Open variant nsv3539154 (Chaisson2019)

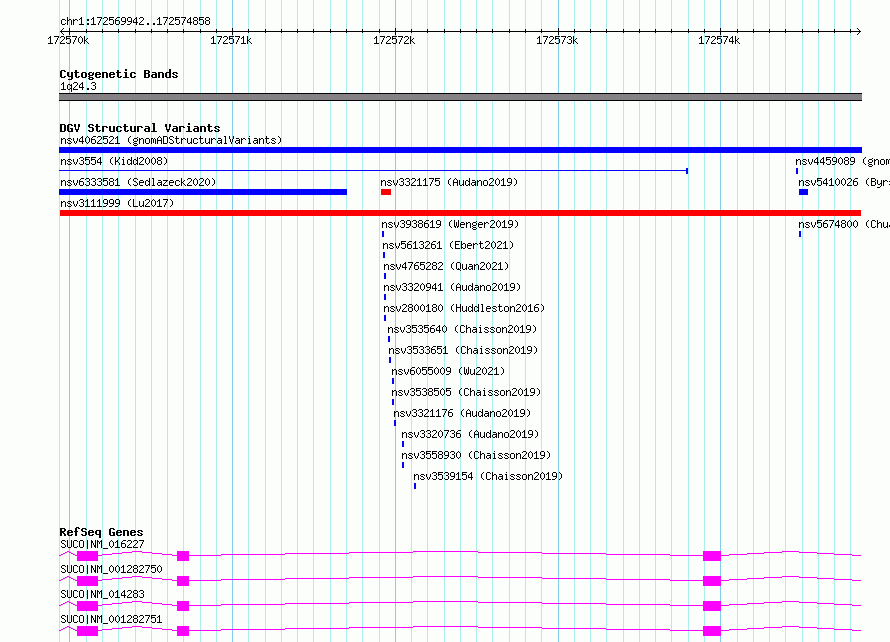[x=488, y=476]
